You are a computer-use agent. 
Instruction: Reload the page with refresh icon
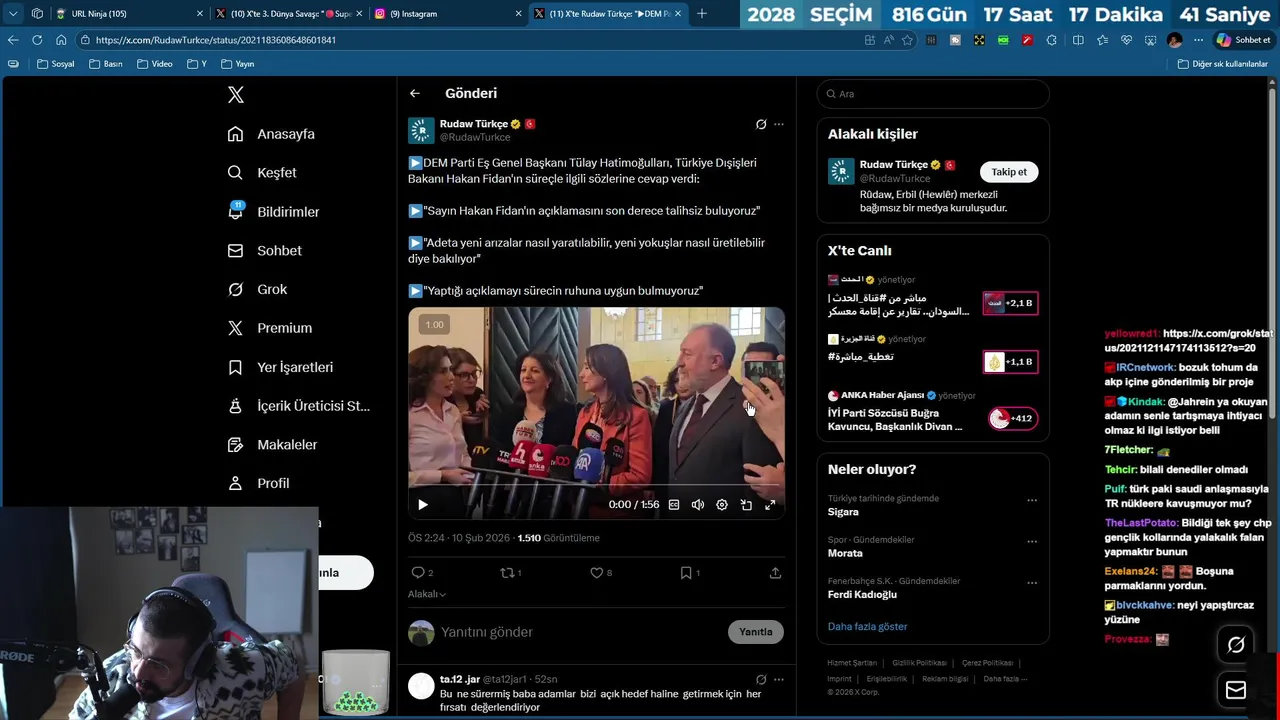(x=37, y=40)
